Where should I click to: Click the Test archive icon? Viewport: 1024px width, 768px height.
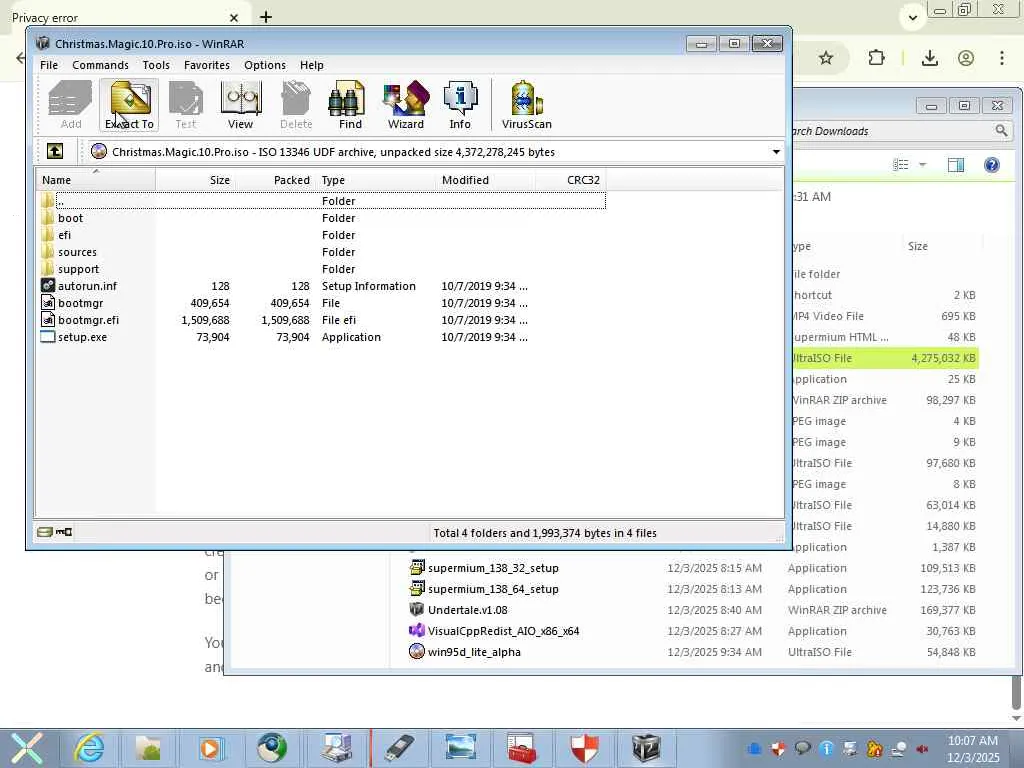185,105
